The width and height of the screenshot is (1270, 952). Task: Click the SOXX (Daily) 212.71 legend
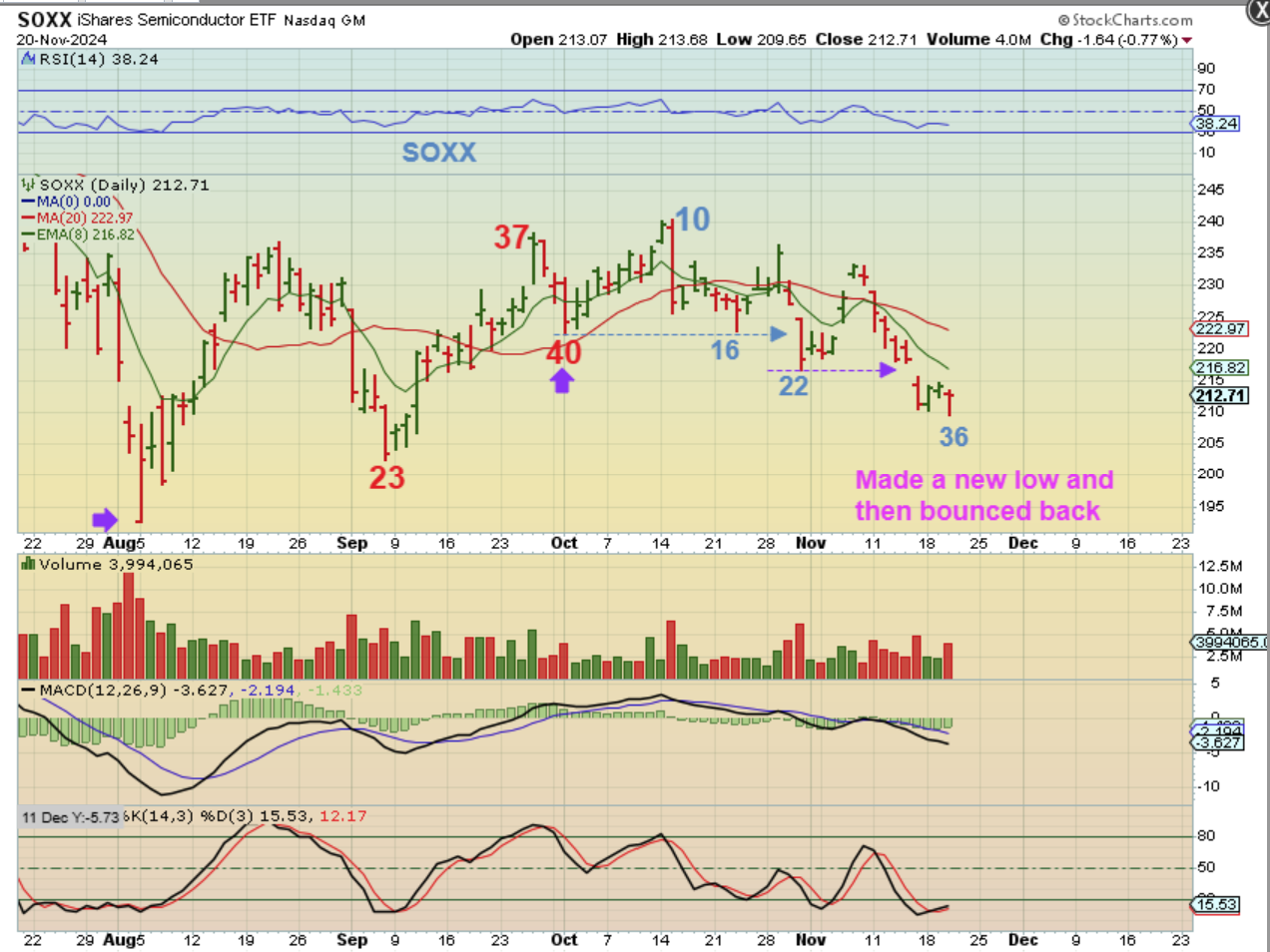(x=124, y=185)
